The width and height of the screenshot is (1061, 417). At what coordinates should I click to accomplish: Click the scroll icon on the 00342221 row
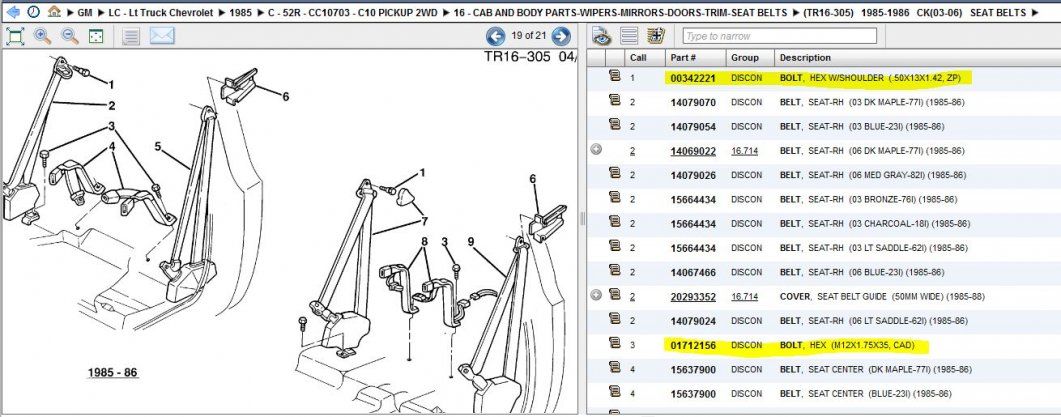click(x=614, y=76)
